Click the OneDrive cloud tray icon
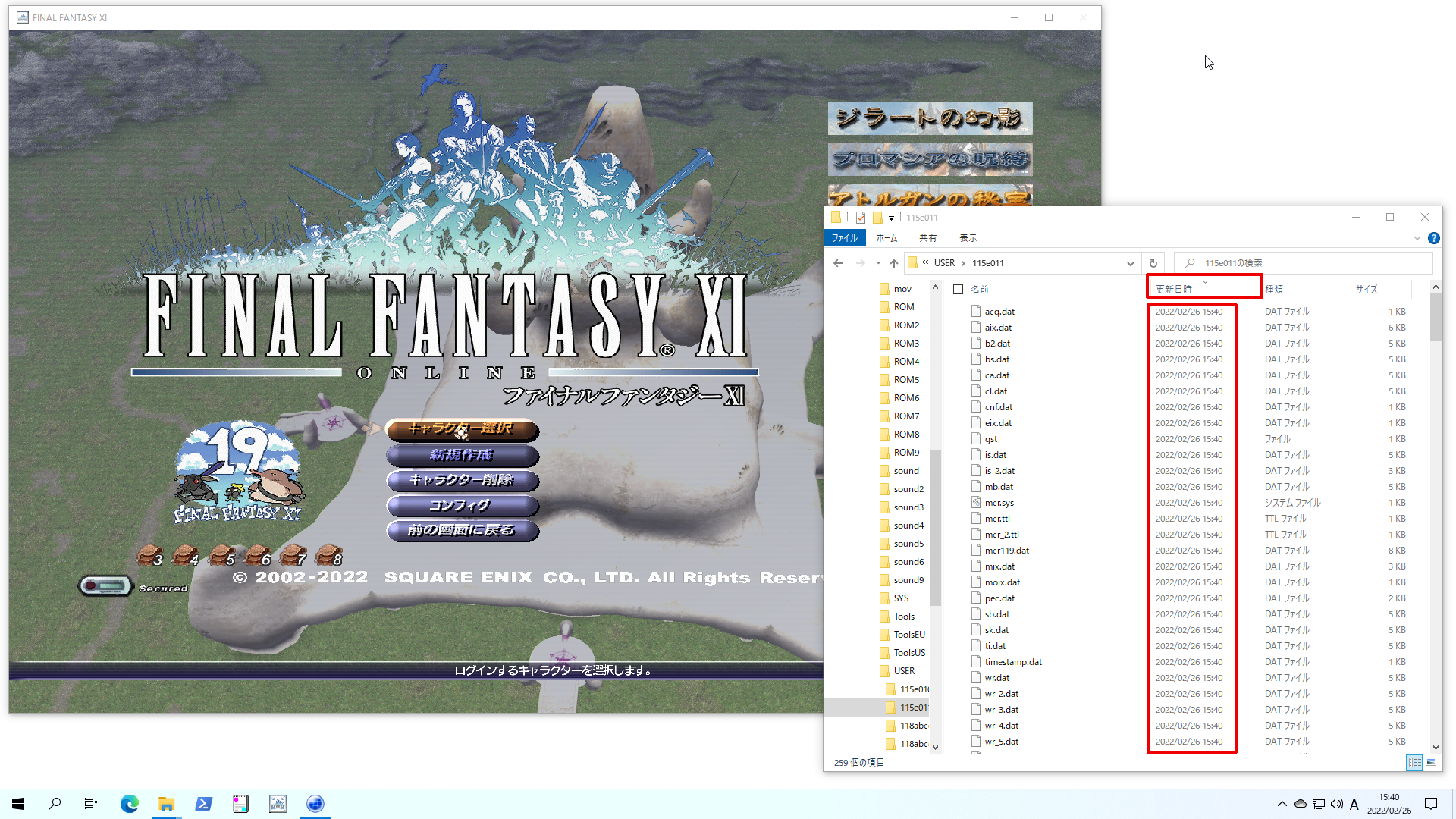 pyautogui.click(x=1301, y=804)
